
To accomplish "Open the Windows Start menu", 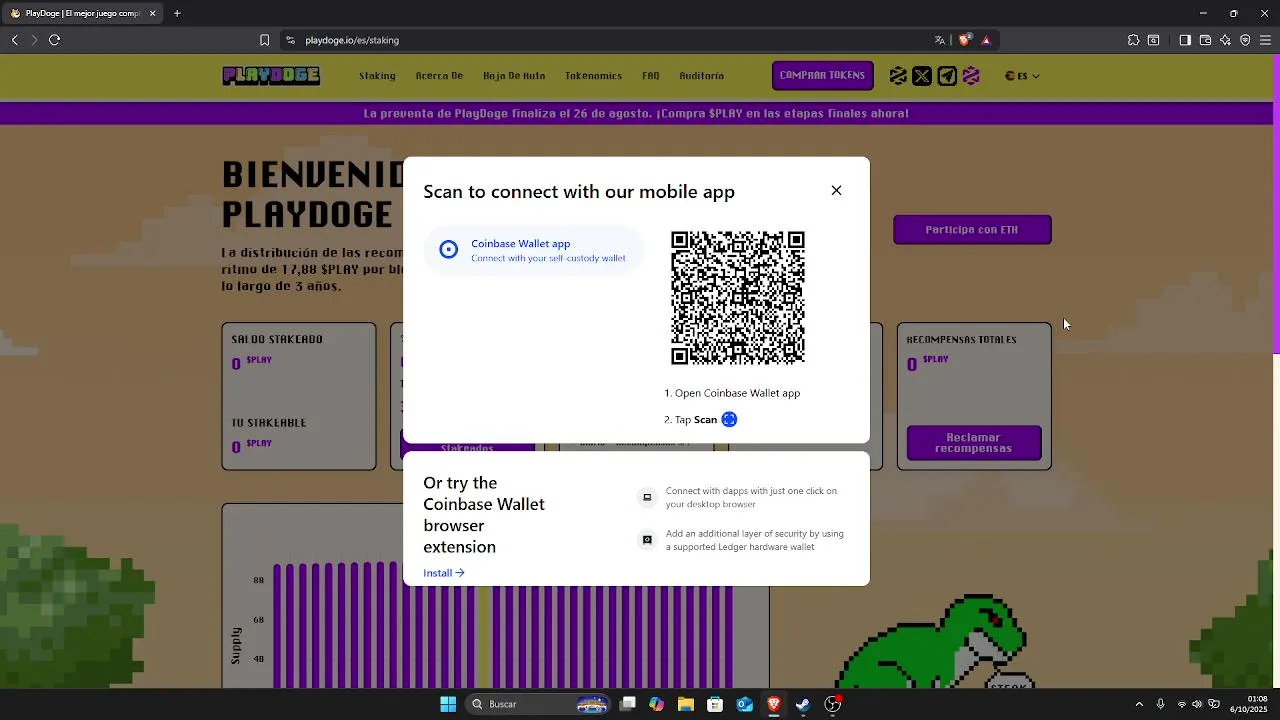I will click(448, 704).
